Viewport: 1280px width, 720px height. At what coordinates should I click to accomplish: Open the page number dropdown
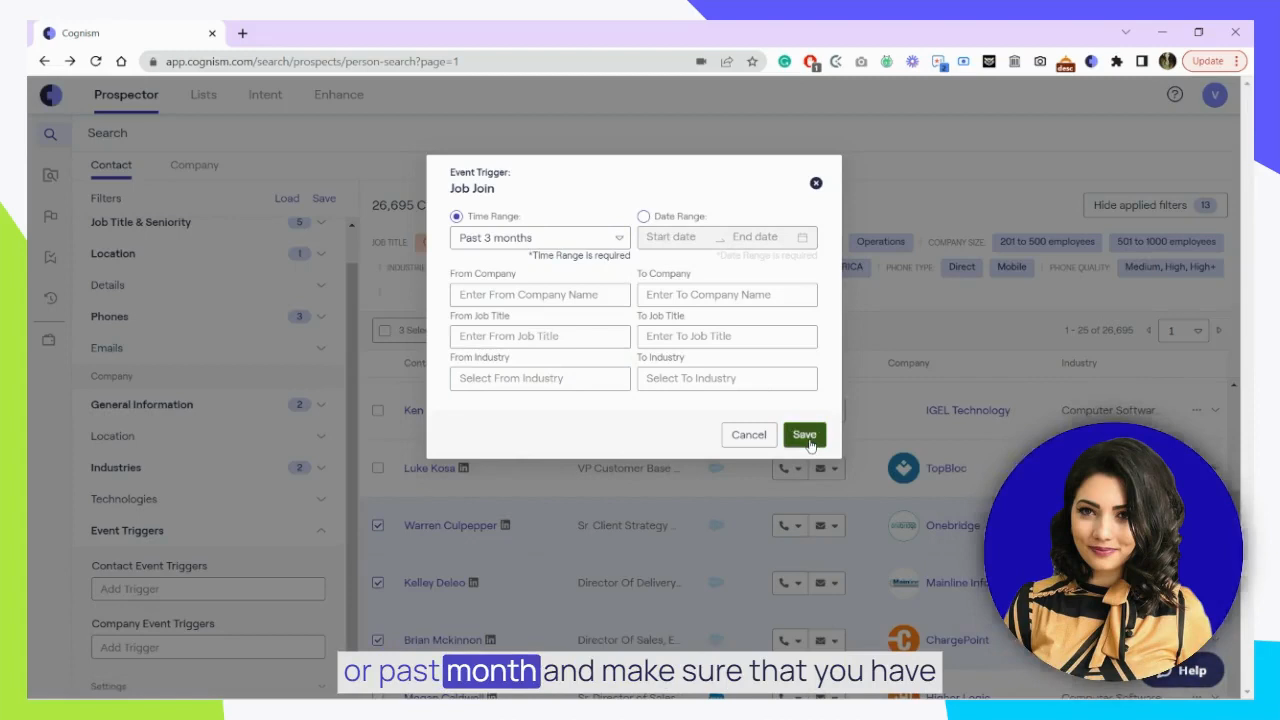1184,330
